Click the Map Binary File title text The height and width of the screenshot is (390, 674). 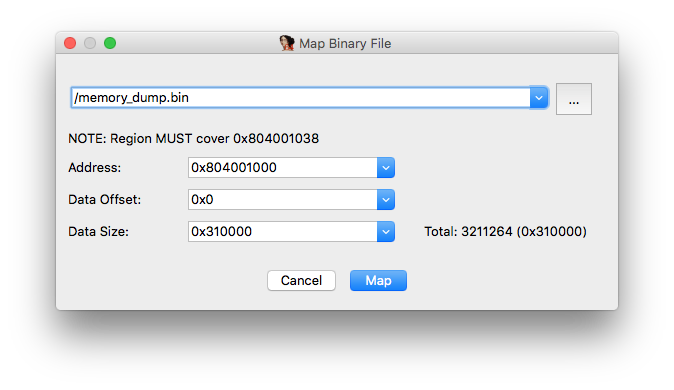pos(345,43)
